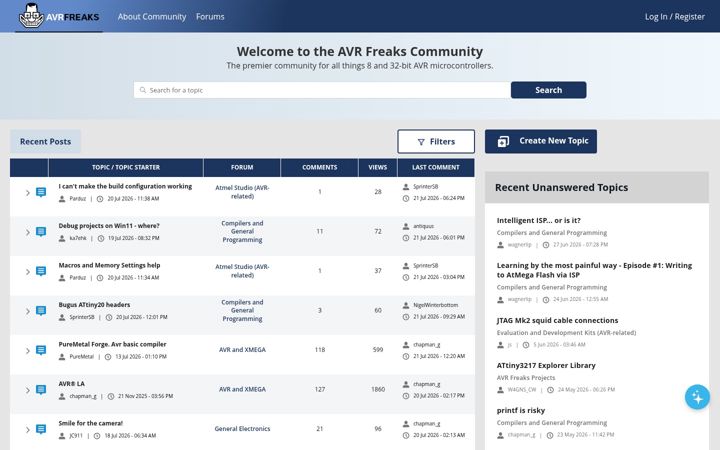
Task: Open JTAG Mk2 squid cable connections topic
Action: coord(557,320)
